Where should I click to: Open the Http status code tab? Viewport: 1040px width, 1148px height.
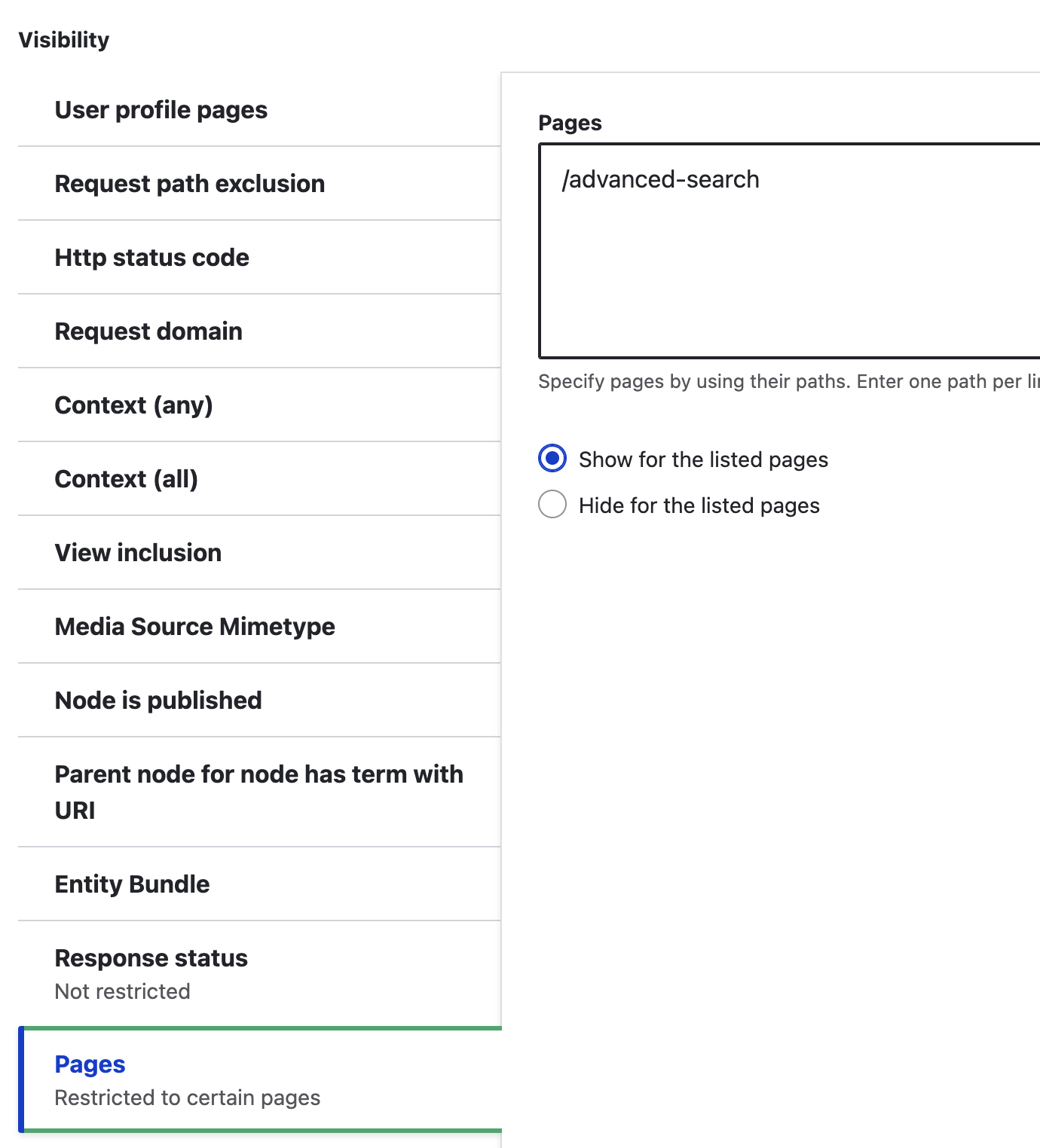click(259, 258)
